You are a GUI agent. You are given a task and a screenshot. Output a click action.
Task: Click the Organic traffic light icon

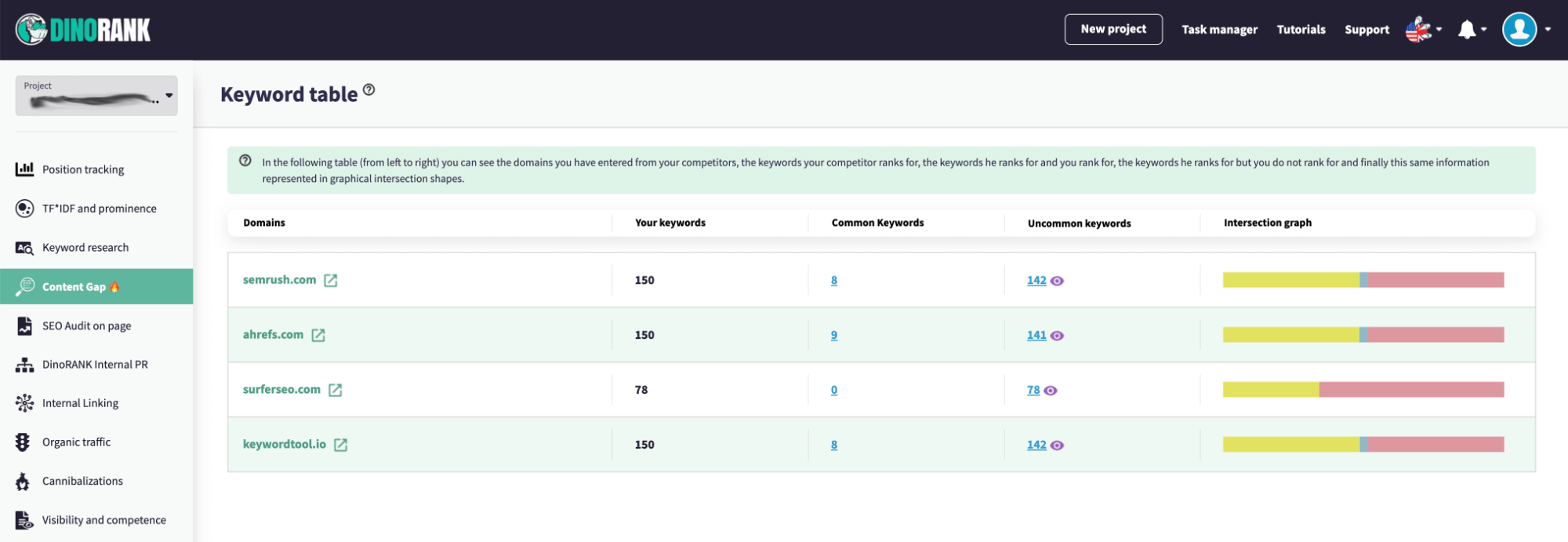click(x=23, y=442)
